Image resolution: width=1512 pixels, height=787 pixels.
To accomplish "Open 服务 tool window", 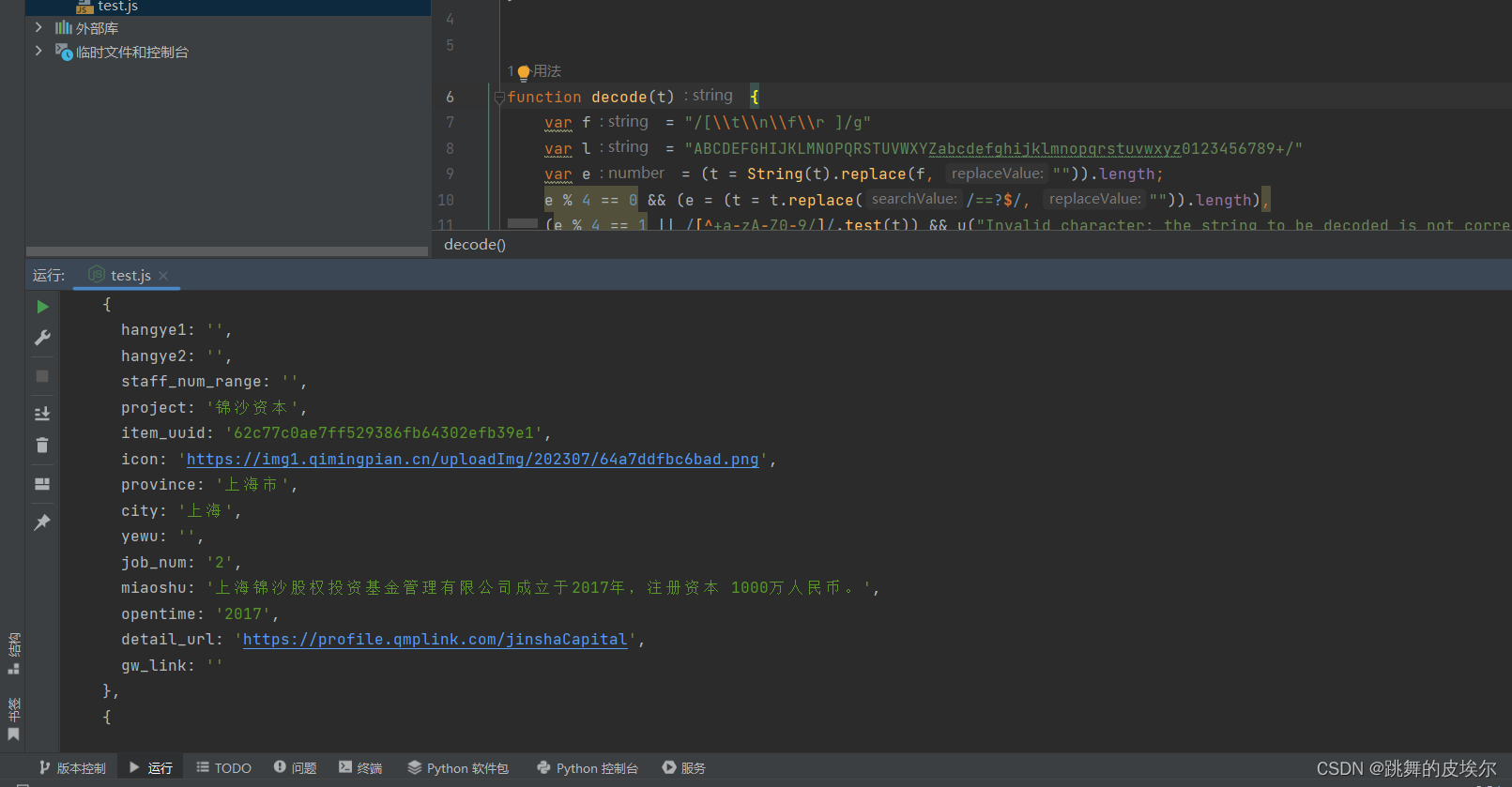I will point(683,768).
